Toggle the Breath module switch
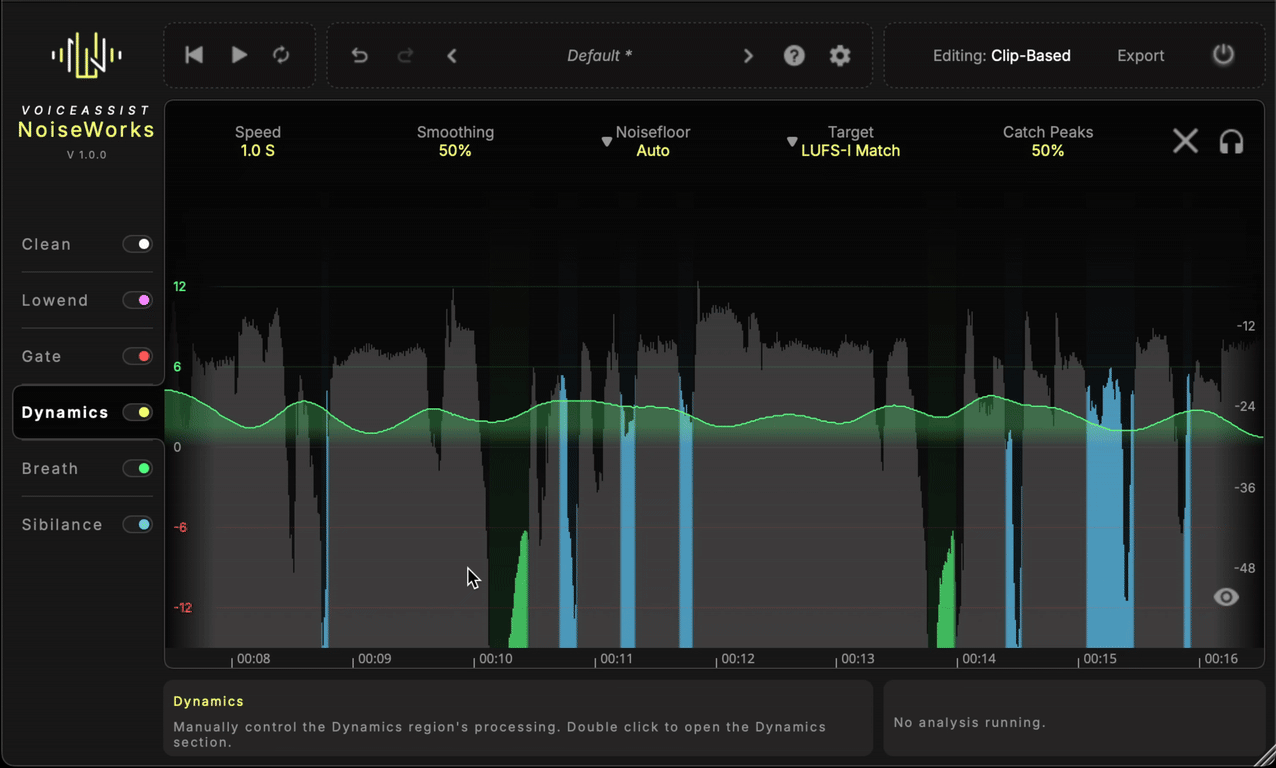Screen dimensions: 1276x768 pos(137,468)
